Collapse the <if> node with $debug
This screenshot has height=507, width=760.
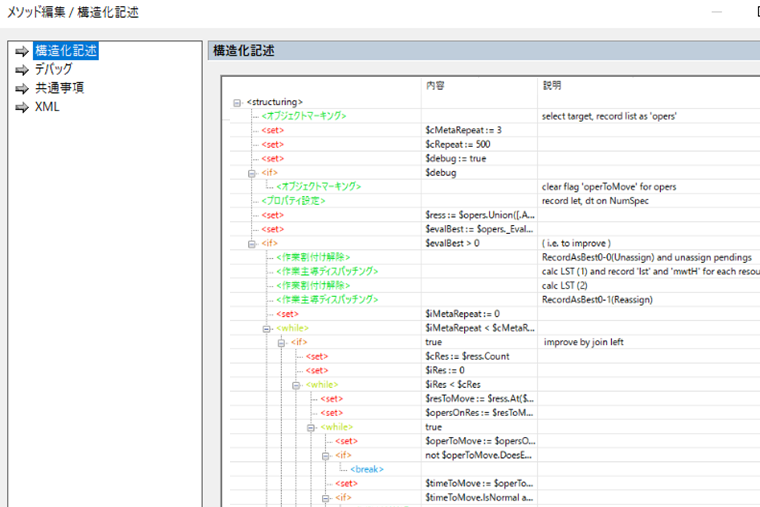tap(252, 174)
